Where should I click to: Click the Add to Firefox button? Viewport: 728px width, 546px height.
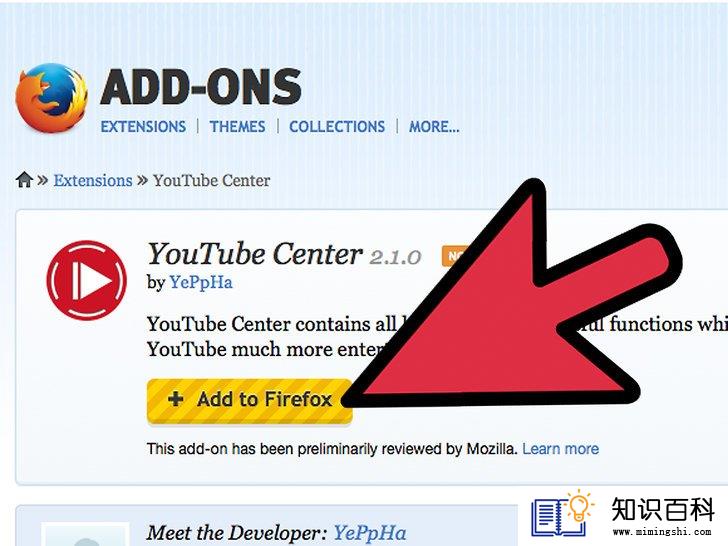(x=250, y=401)
